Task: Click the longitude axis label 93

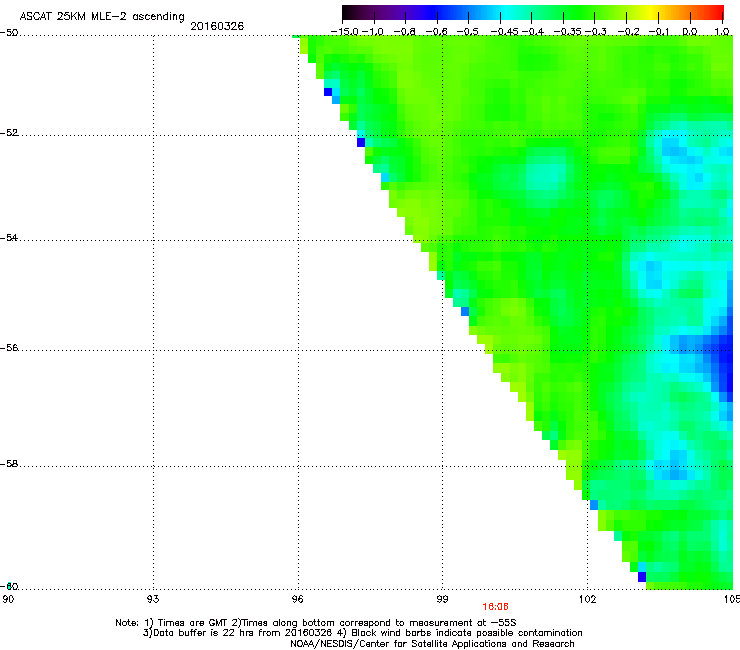Action: (153, 599)
